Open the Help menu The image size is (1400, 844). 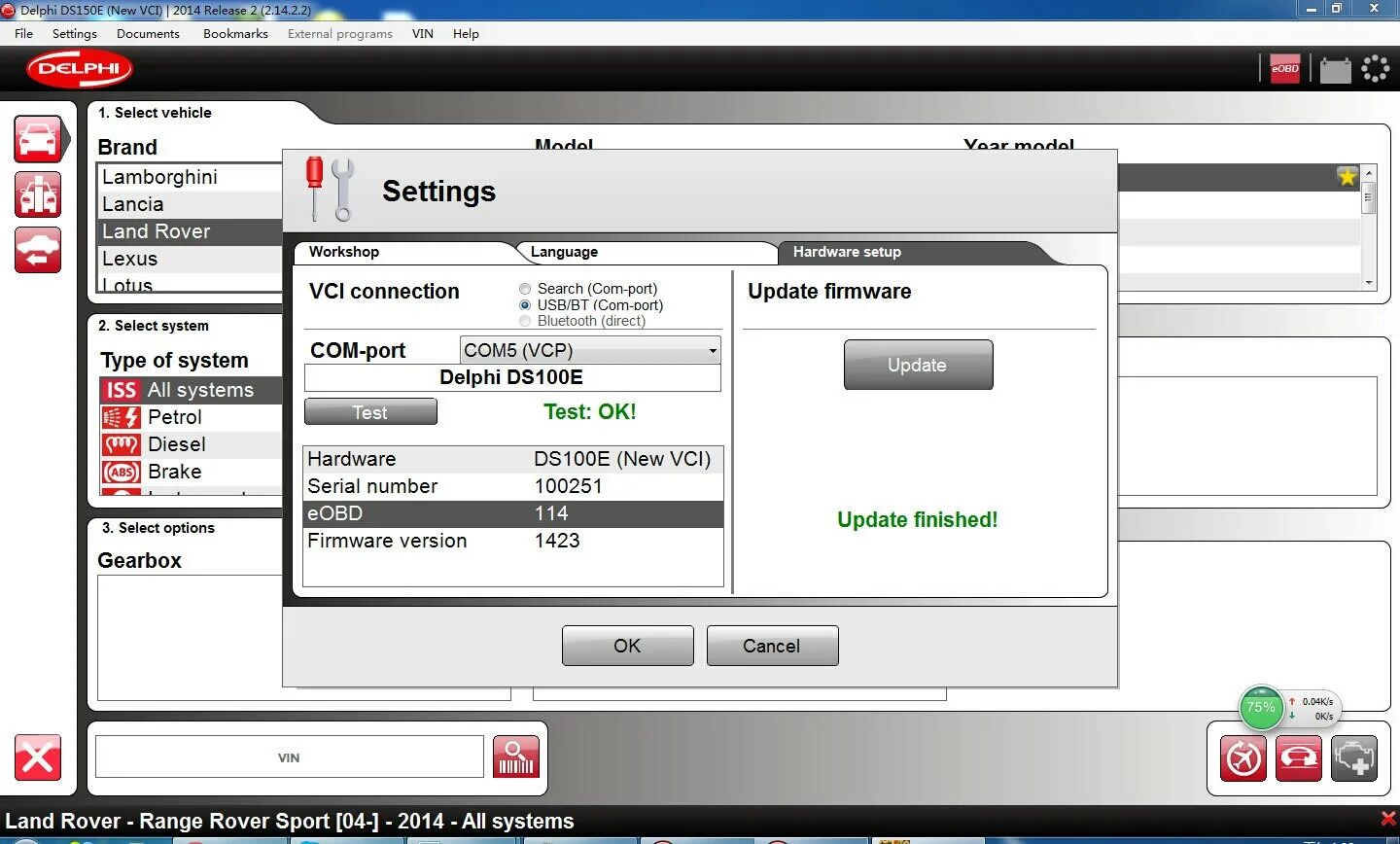coord(466,33)
